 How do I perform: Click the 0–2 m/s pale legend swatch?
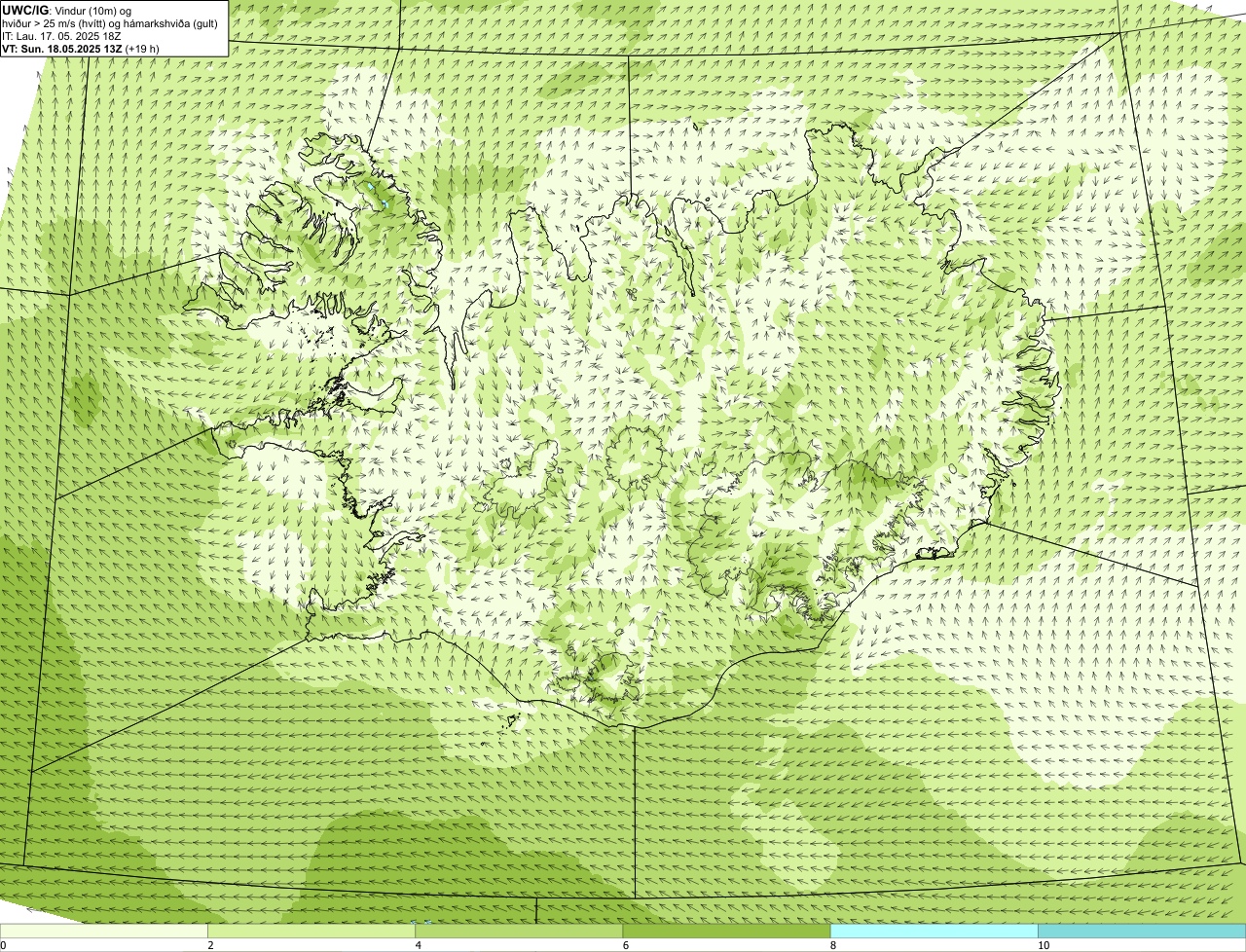(104, 932)
